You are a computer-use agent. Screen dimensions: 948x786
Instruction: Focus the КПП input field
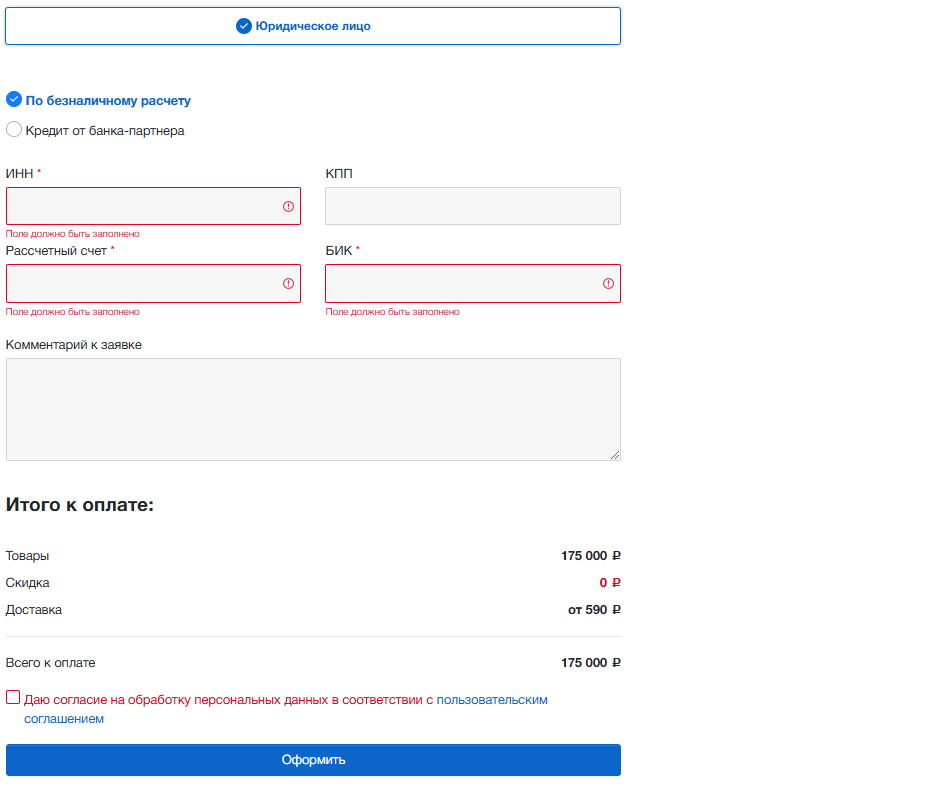tap(473, 206)
